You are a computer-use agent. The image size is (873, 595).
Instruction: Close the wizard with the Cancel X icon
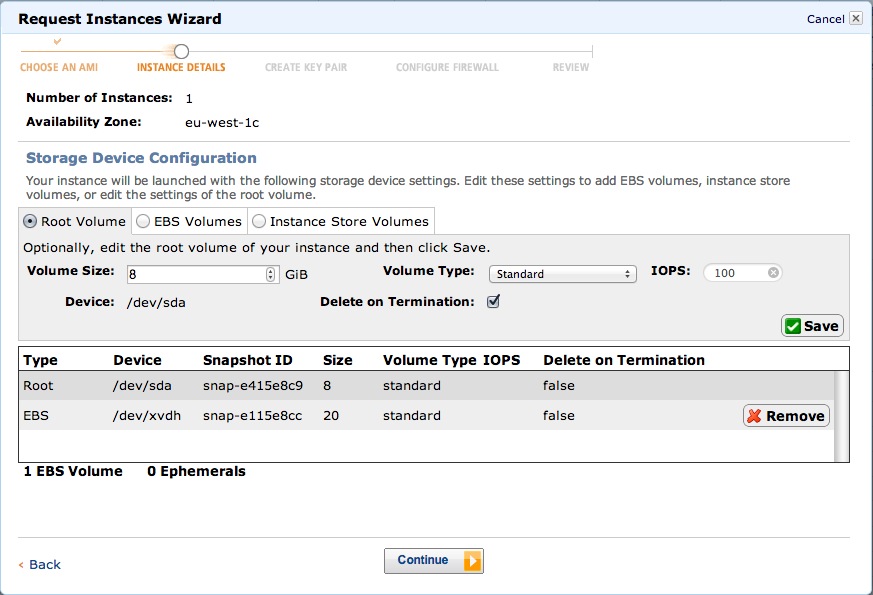click(855, 19)
